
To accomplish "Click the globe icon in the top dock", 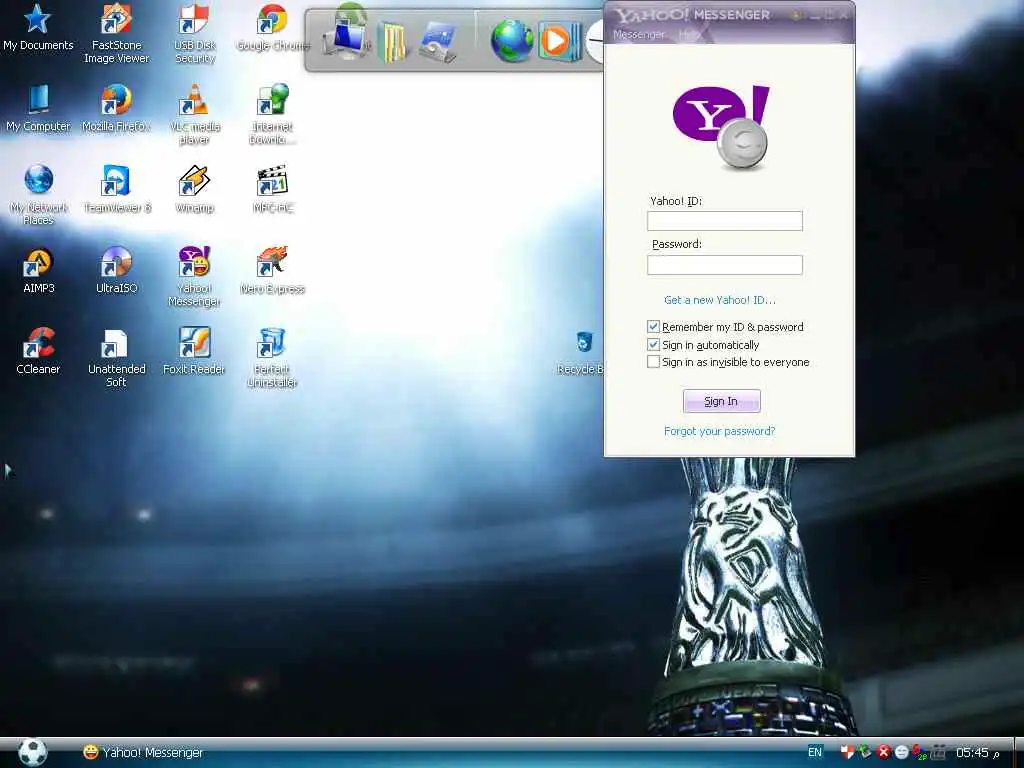I will point(512,40).
